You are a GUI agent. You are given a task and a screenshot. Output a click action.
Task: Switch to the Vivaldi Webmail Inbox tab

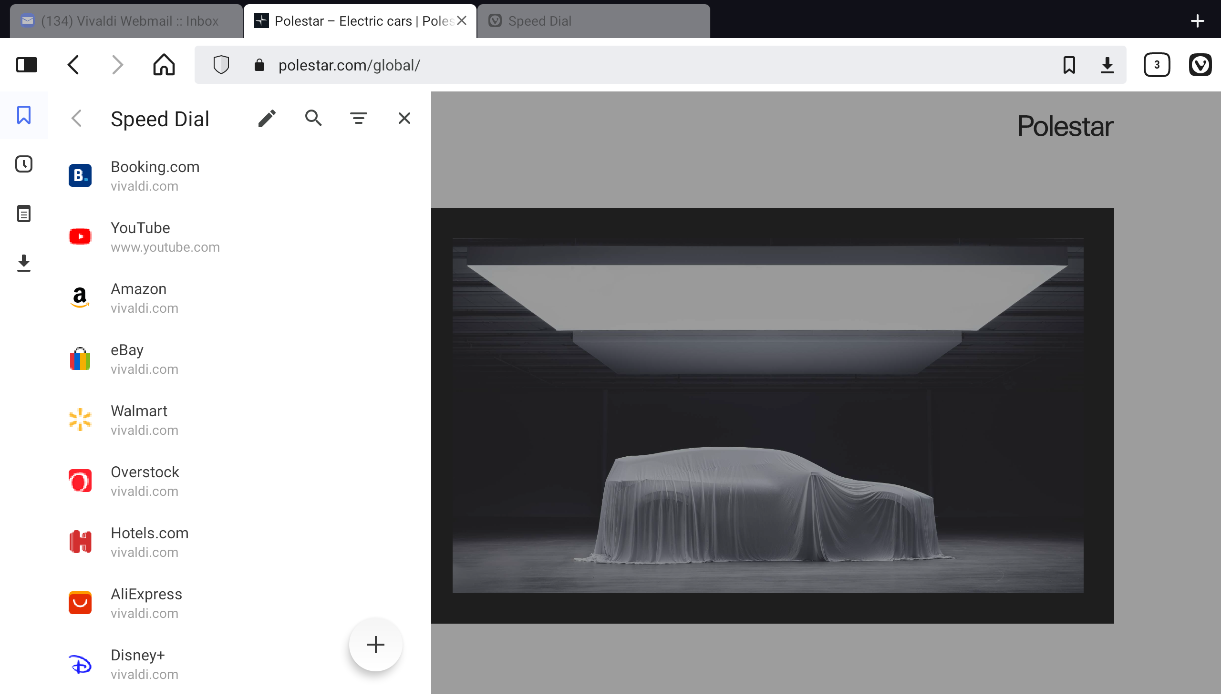[x=128, y=21]
